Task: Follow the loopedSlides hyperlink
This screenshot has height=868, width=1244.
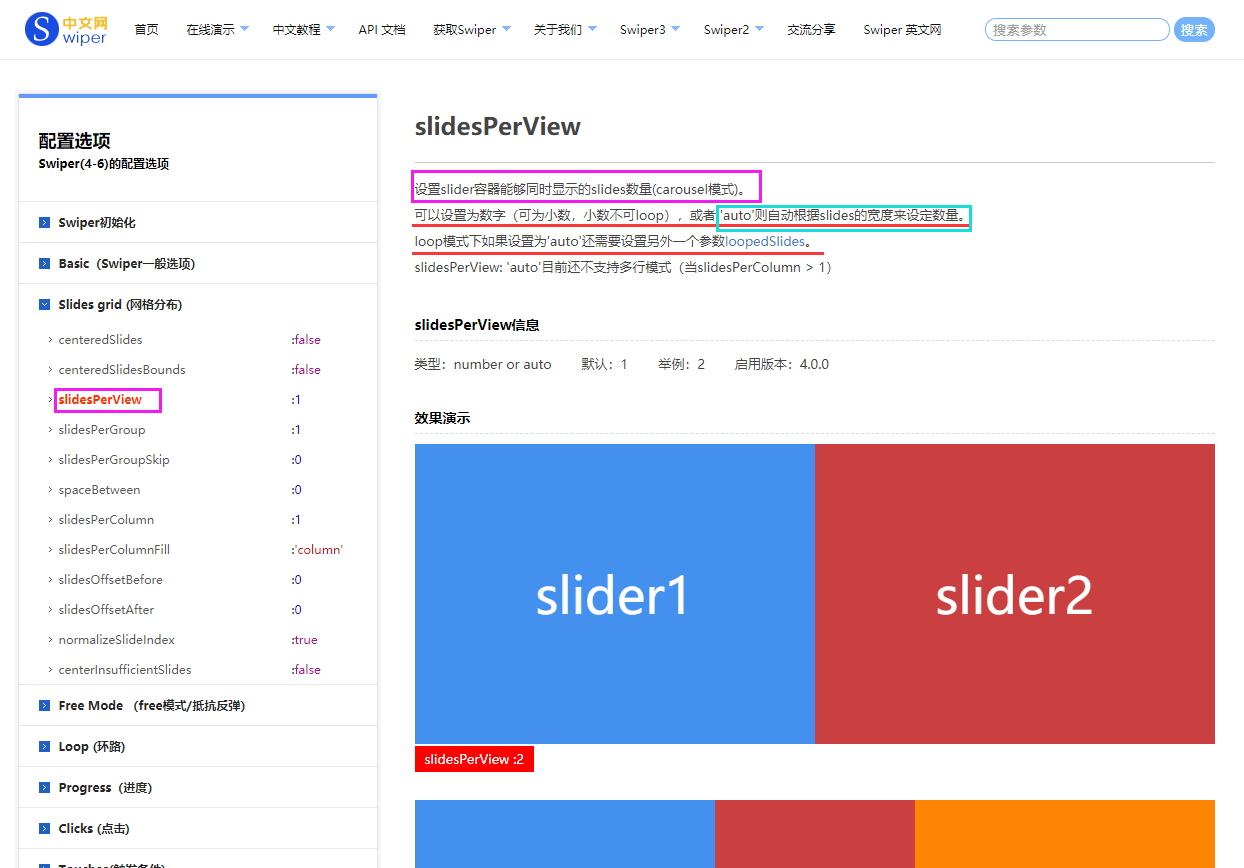Action: click(x=766, y=241)
